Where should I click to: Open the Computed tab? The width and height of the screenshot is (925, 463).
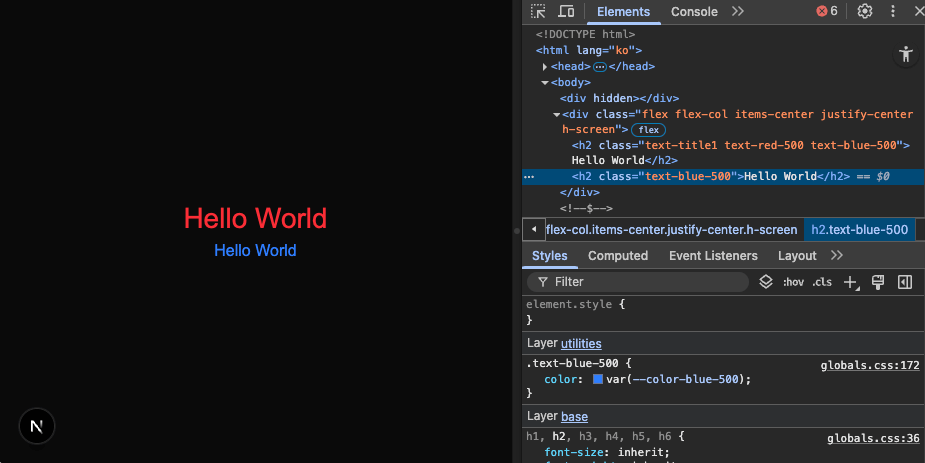[618, 256]
